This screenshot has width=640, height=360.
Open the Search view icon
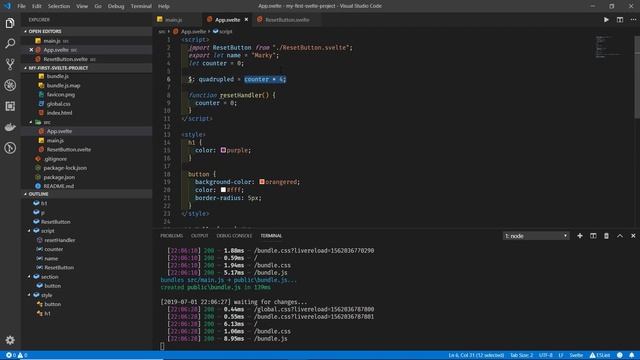click(10, 43)
